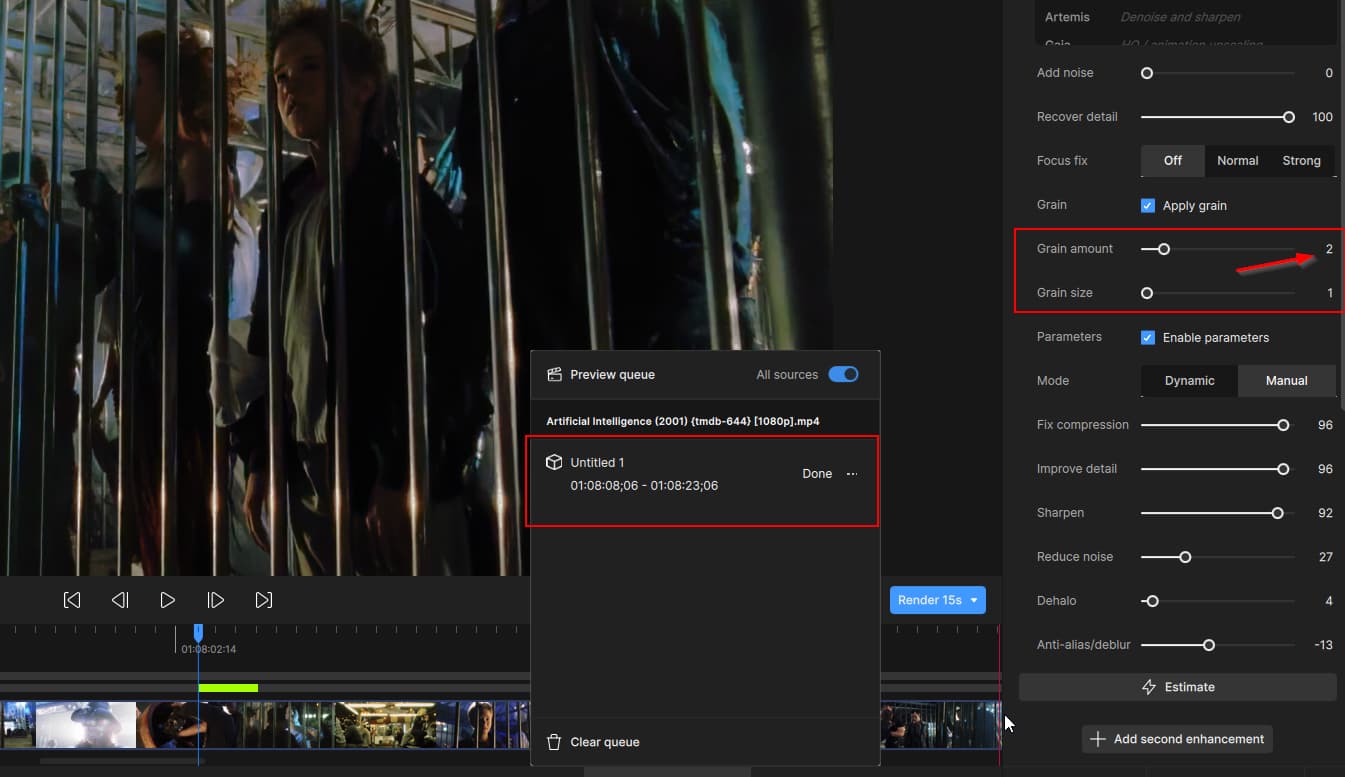The height and width of the screenshot is (777, 1345).
Task: Uncheck the Apply grain checkbox
Action: [x=1148, y=205]
